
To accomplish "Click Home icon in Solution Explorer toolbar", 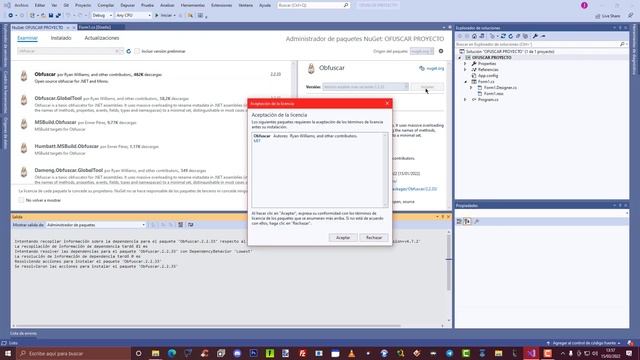I will tap(474, 36).
